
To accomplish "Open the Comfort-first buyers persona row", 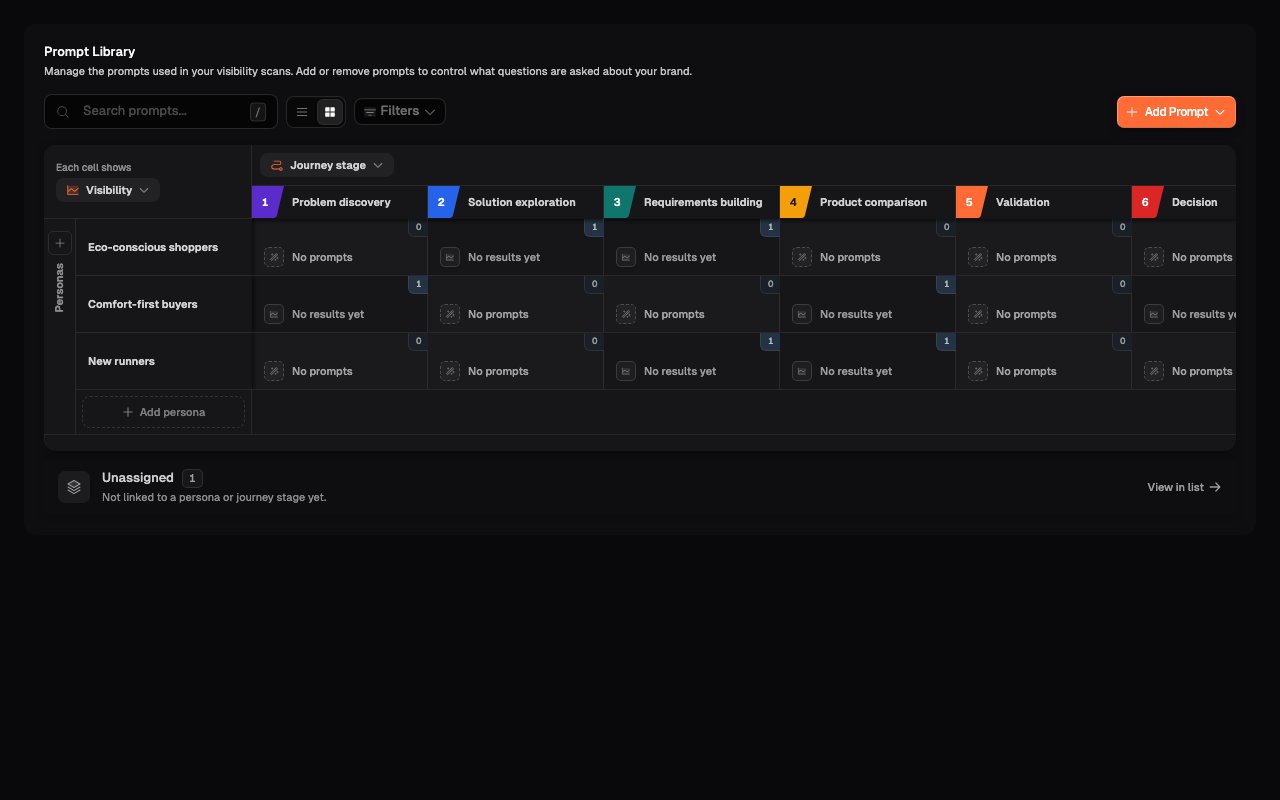I will coord(164,304).
